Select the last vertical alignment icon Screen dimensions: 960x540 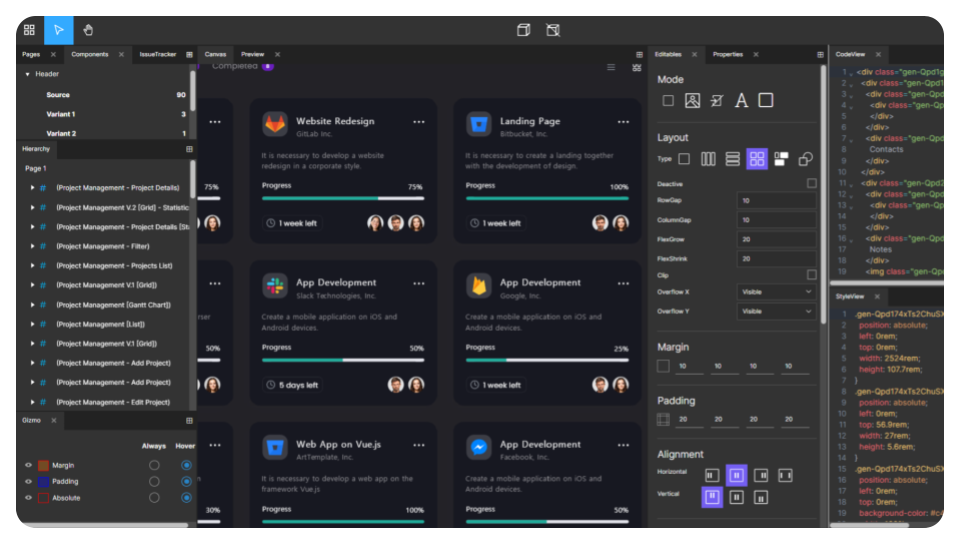761,498
